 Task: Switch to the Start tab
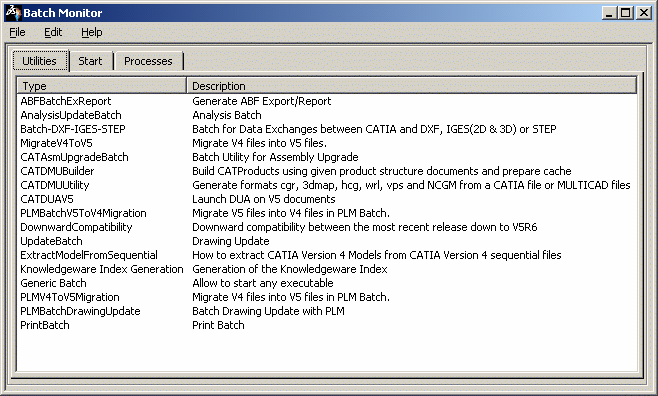[x=90, y=61]
